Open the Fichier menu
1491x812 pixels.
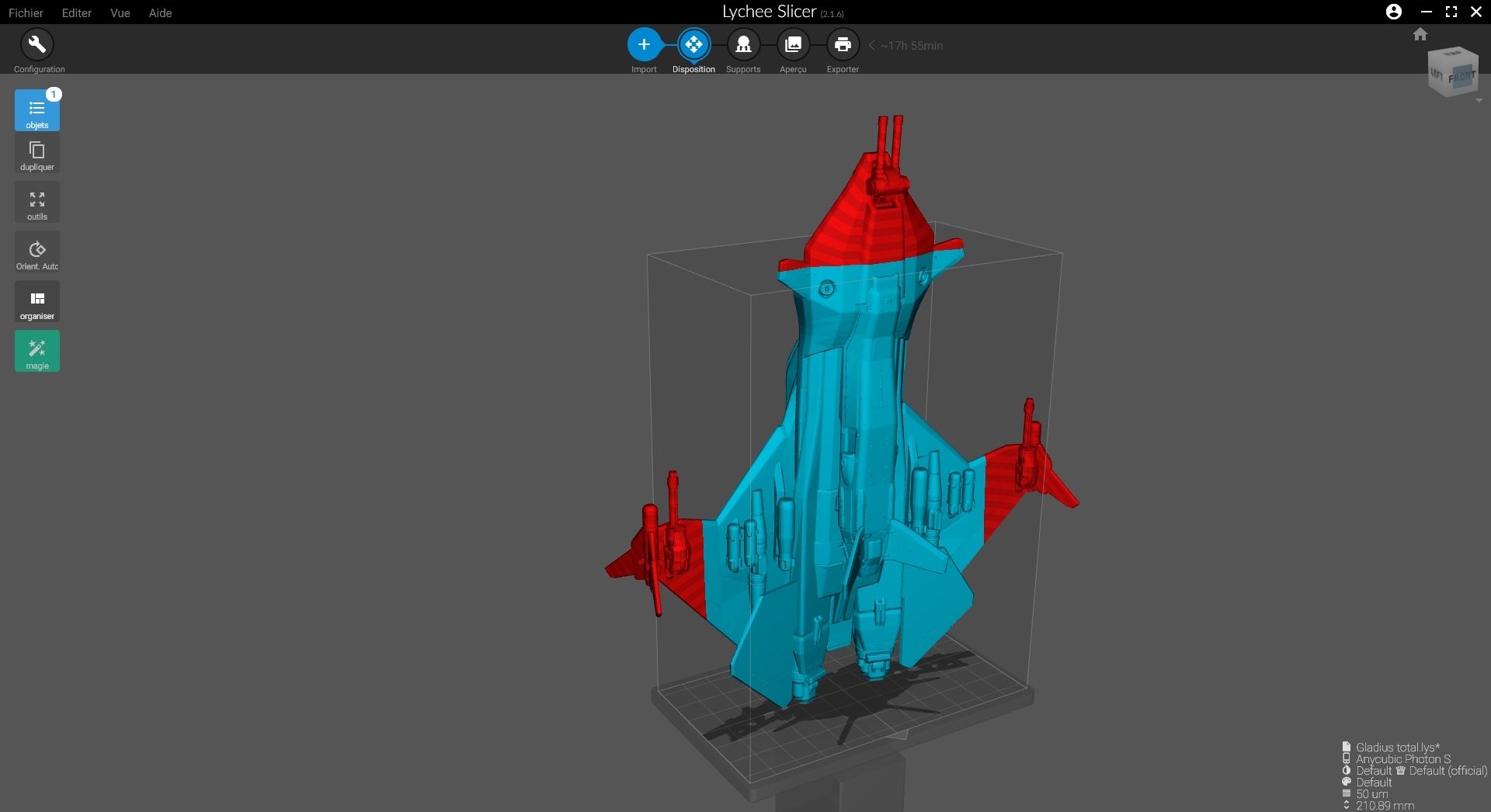26,12
